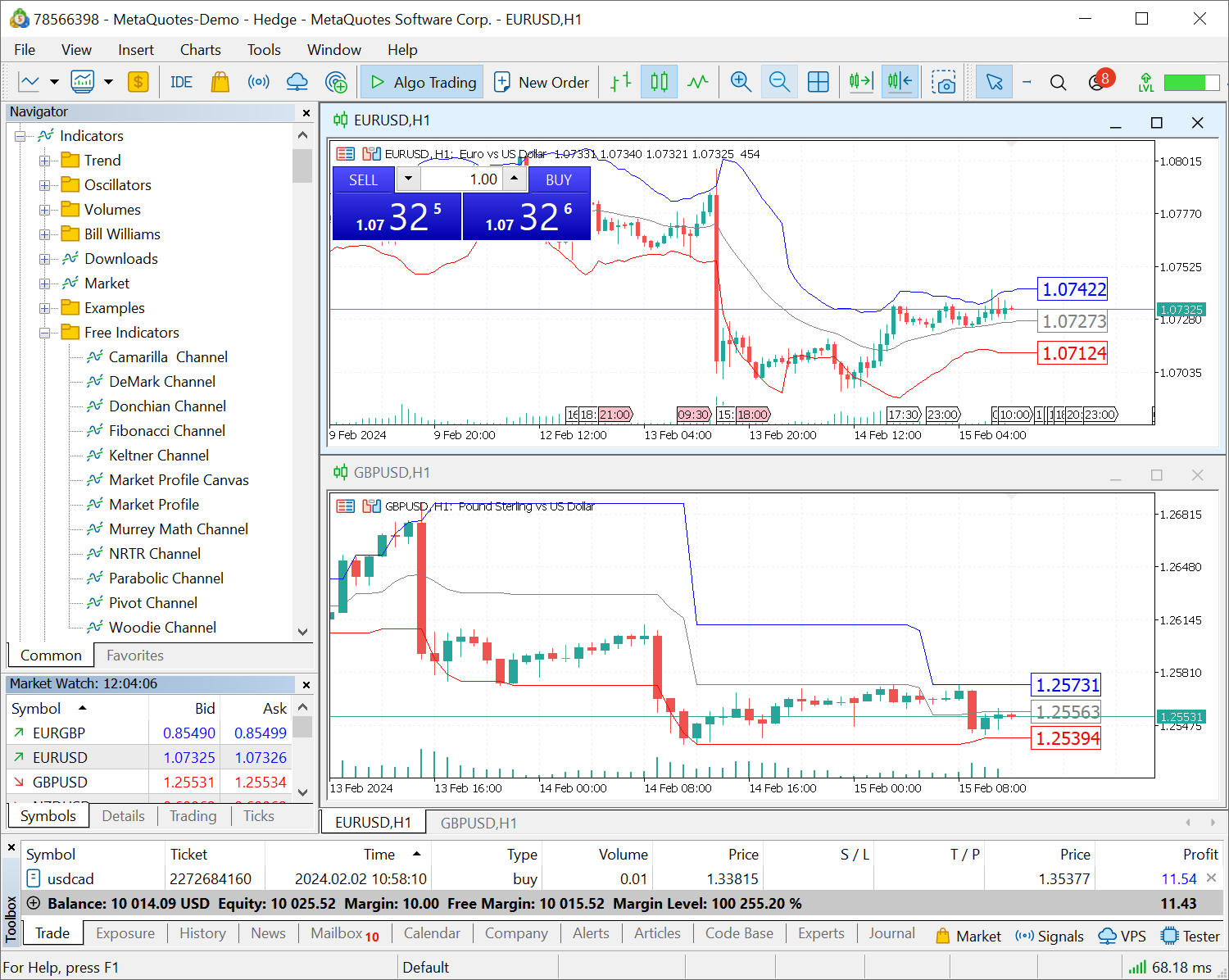Click the SELL button on EURUSD chart
Image resolution: width=1229 pixels, height=980 pixels.
pos(363,180)
